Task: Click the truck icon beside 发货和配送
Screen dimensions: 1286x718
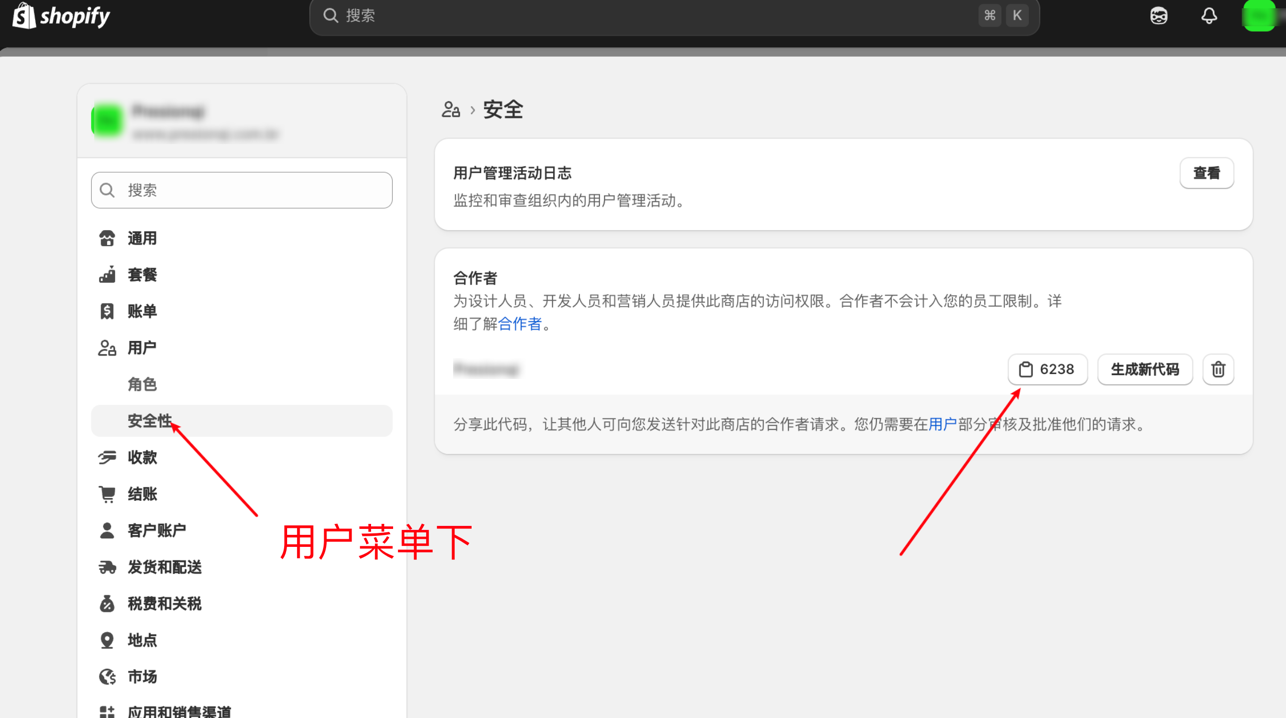Action: coord(107,567)
